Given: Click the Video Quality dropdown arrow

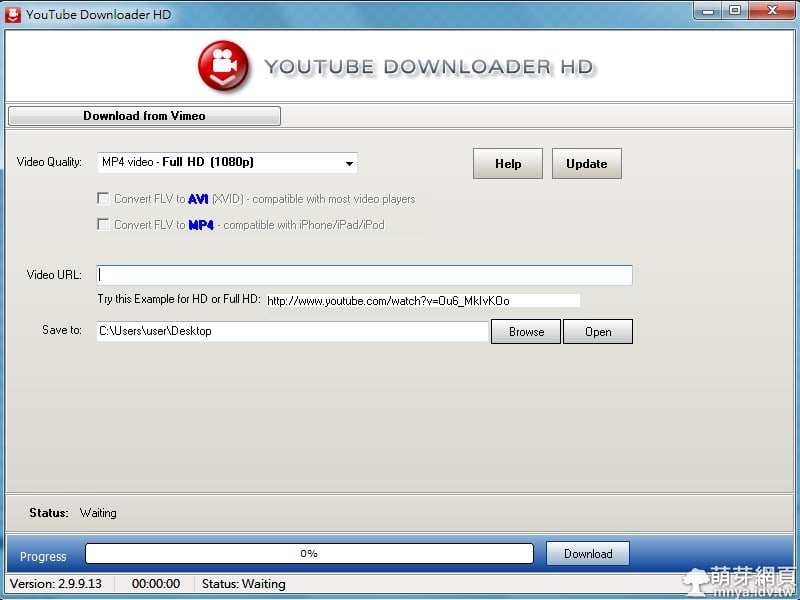Looking at the screenshot, I should tap(349, 163).
